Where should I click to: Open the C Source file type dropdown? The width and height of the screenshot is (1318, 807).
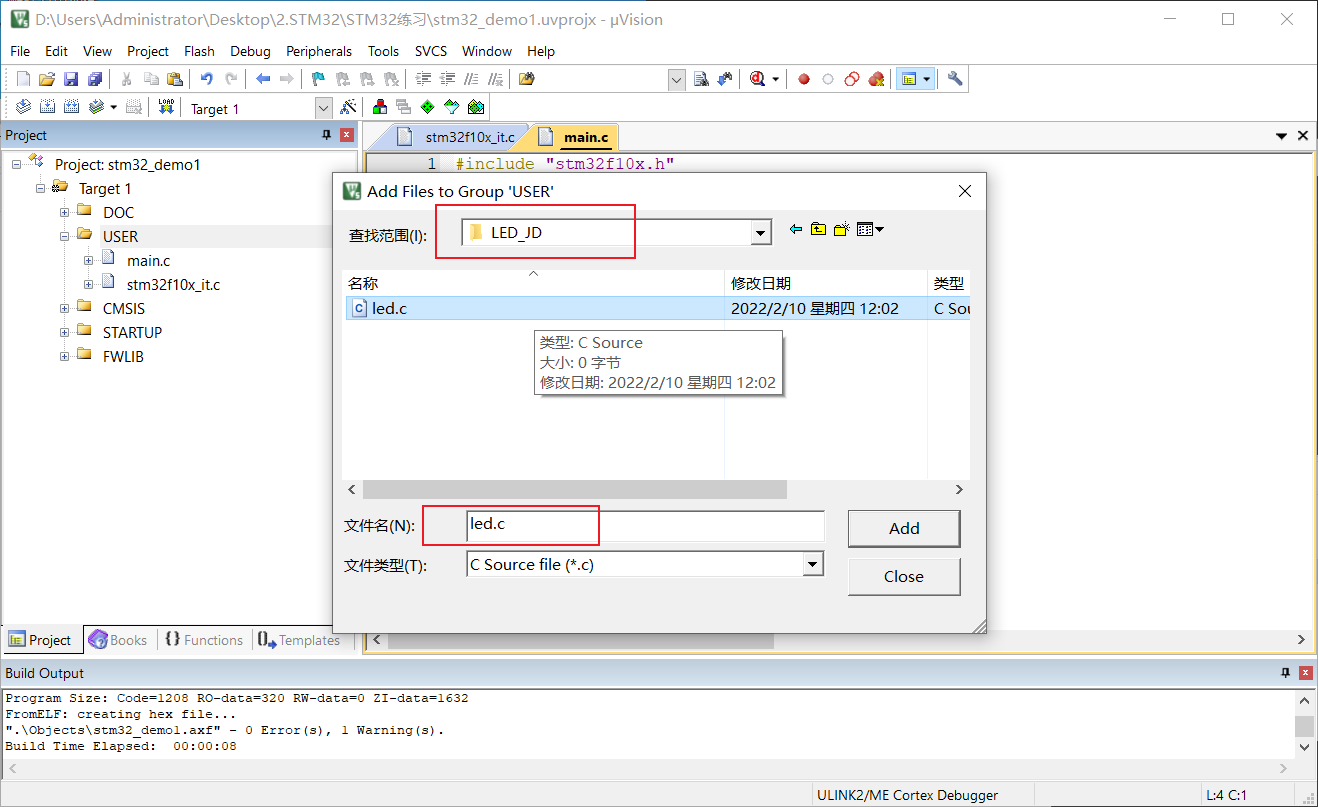[x=813, y=565]
